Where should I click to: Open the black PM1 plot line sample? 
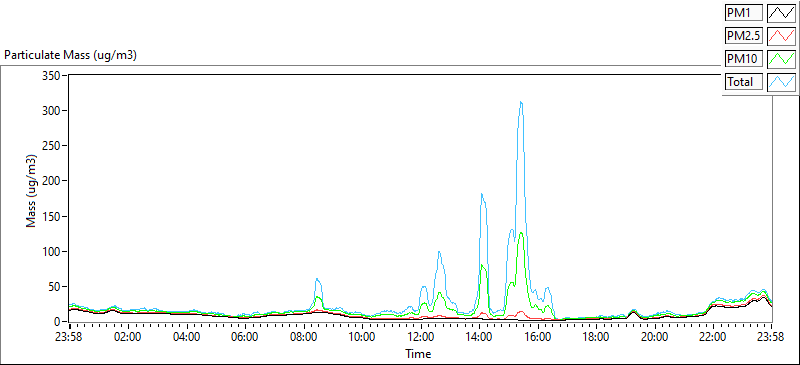782,12
